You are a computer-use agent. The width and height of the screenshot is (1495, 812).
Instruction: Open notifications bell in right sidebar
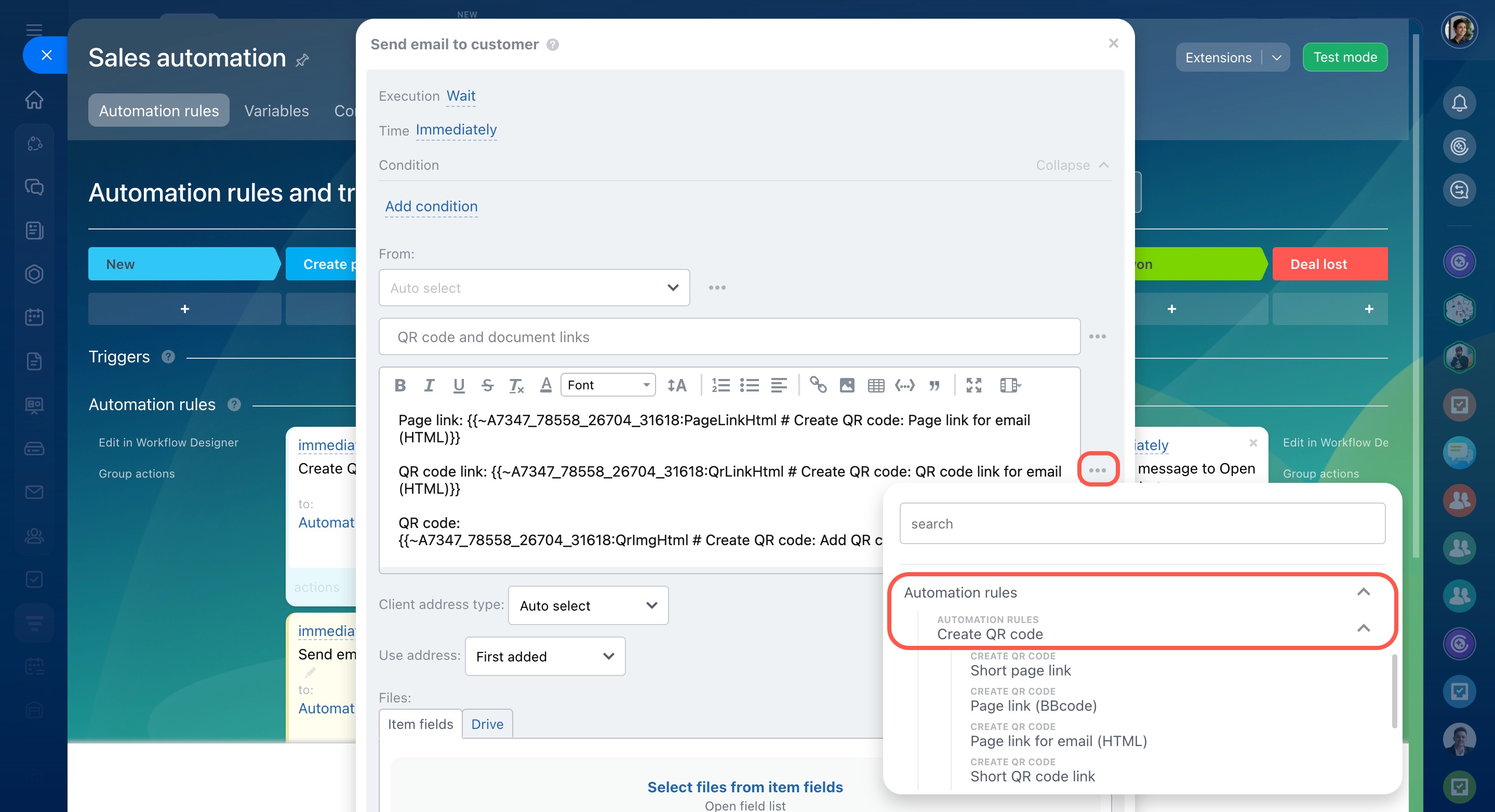click(x=1459, y=103)
